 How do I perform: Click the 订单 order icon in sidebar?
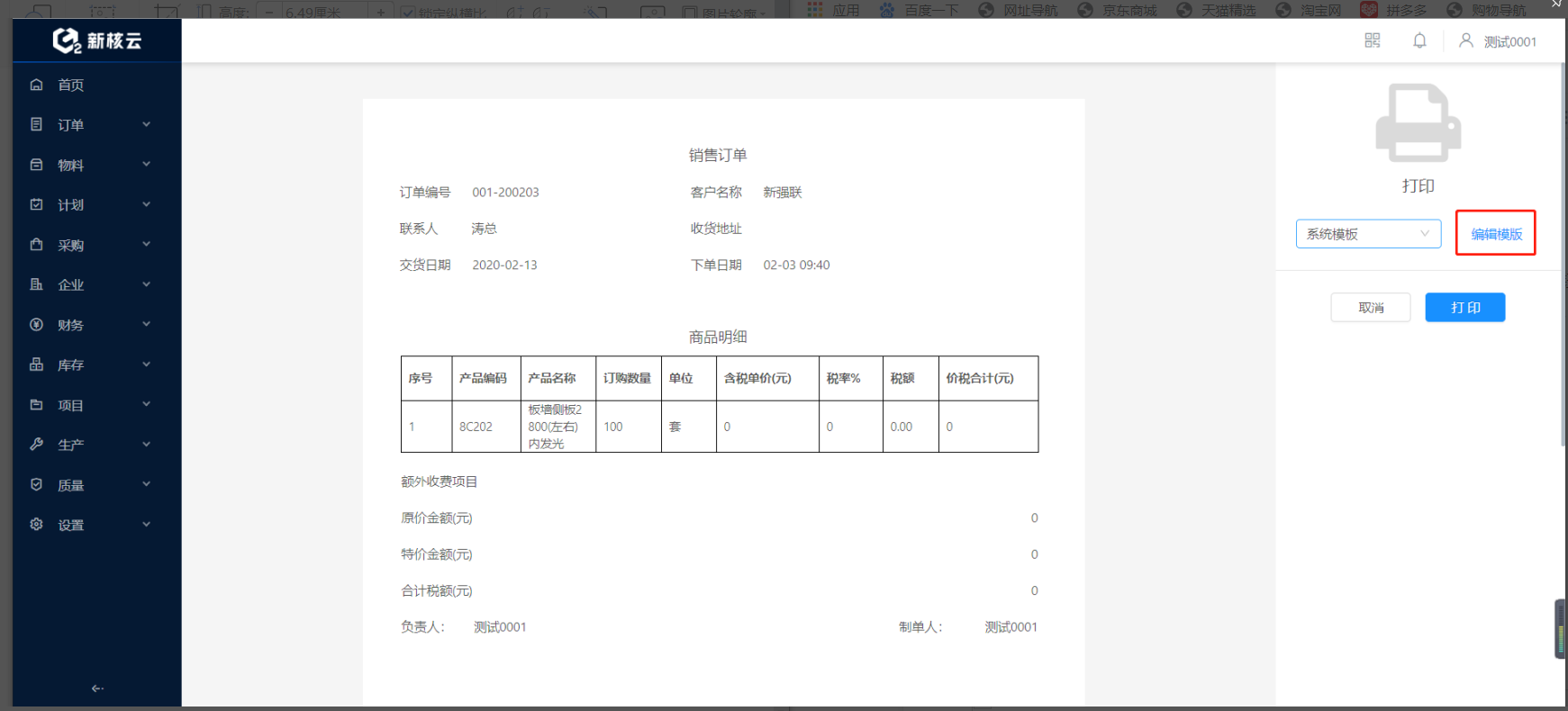[36, 124]
